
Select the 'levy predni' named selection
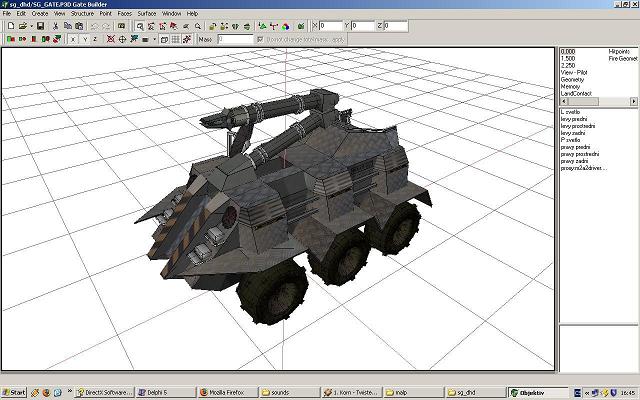pyautogui.click(x=574, y=119)
